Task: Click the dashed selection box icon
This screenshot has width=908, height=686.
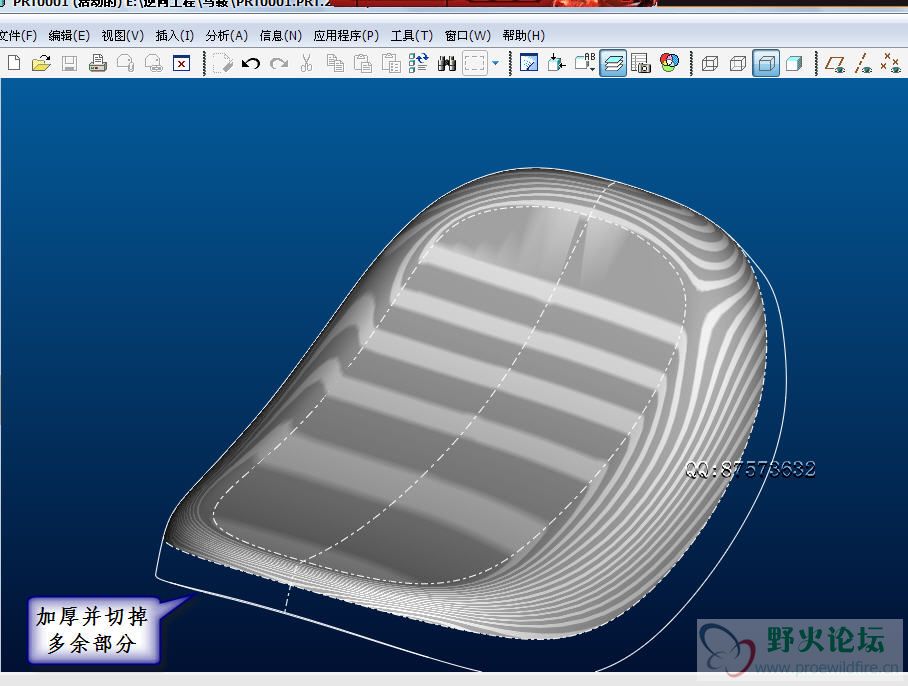Action: 474,63
